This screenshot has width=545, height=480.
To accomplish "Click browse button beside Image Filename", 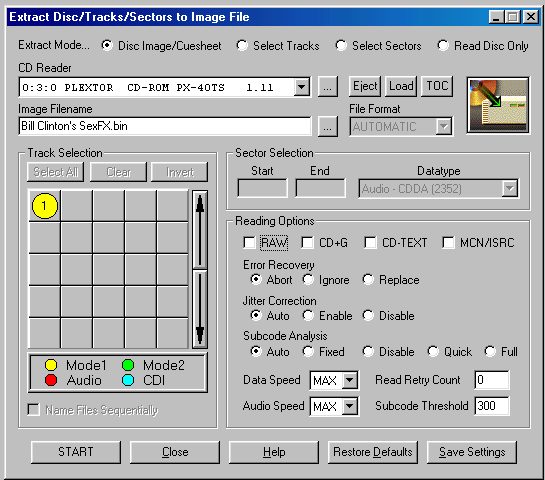I will pyautogui.click(x=327, y=126).
